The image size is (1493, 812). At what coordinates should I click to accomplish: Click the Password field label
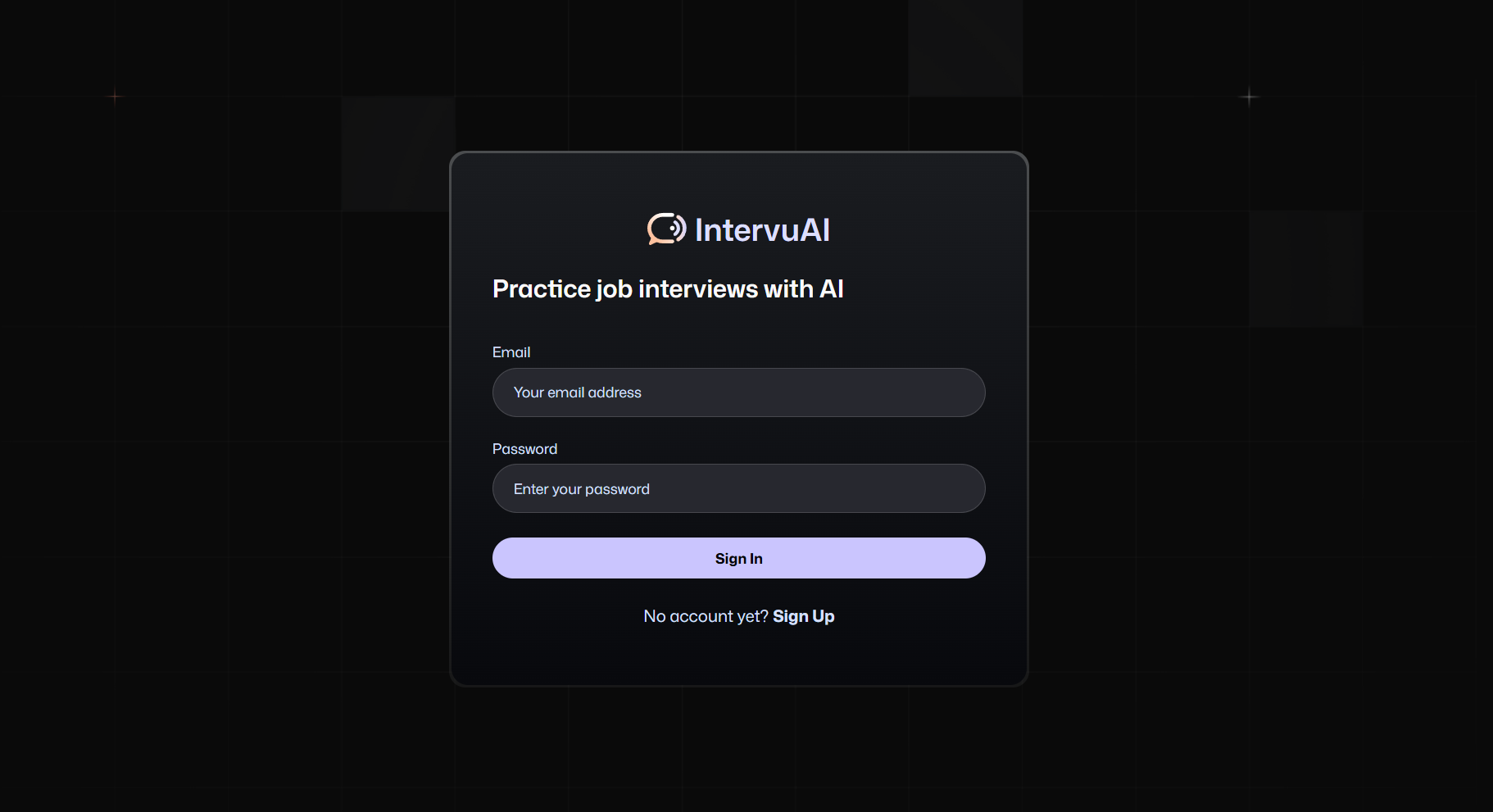(x=524, y=449)
